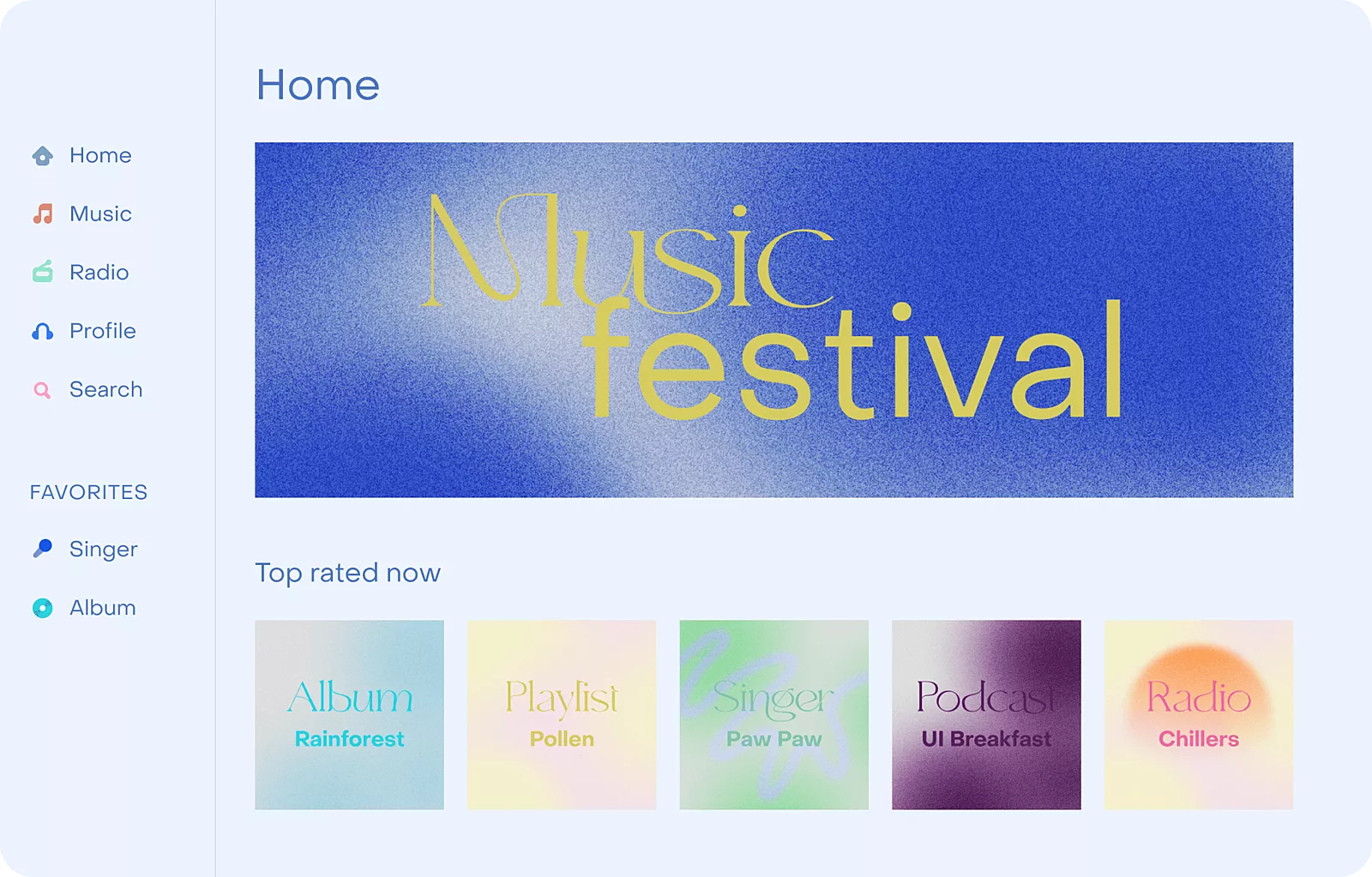Click the Music note icon

42,214
